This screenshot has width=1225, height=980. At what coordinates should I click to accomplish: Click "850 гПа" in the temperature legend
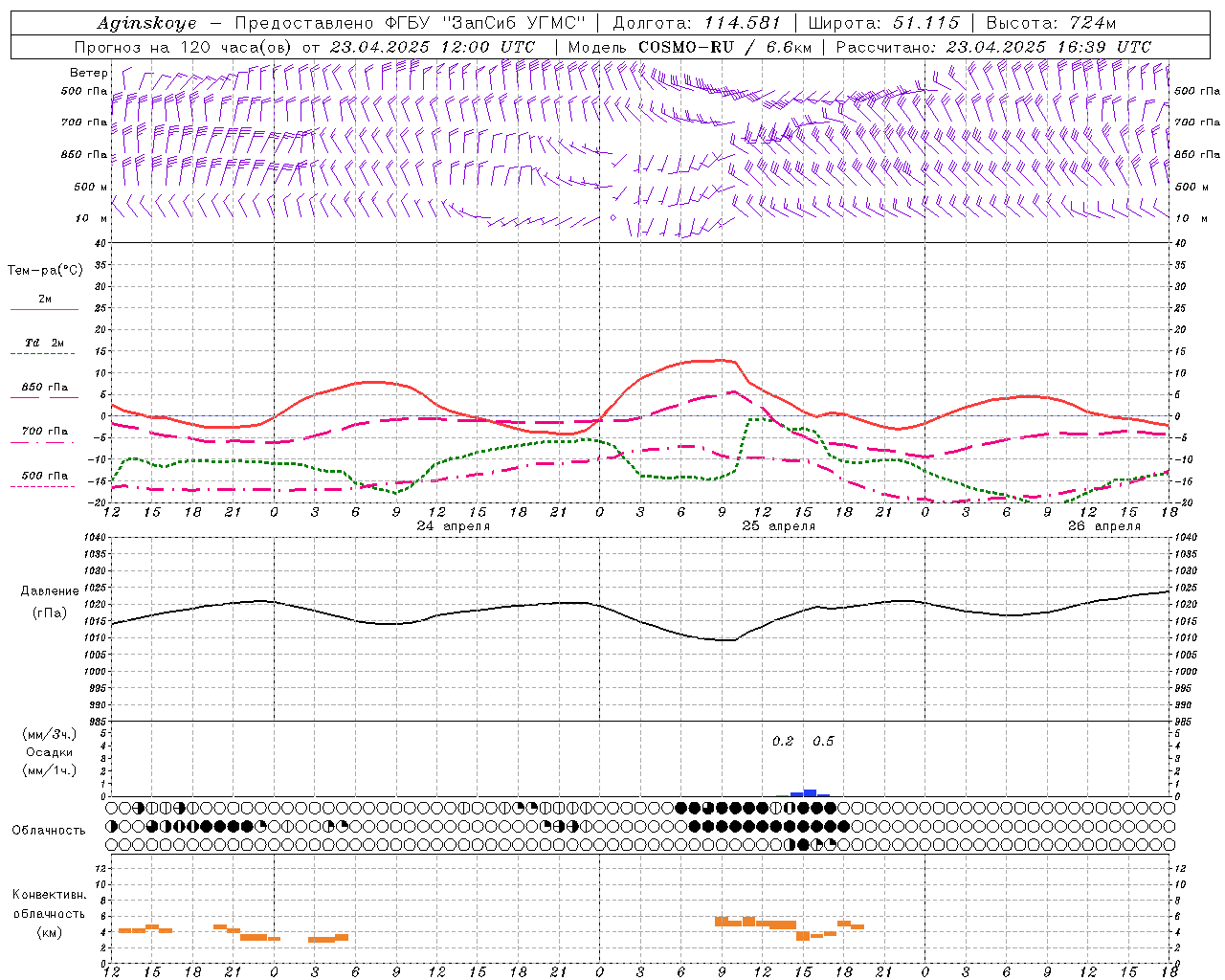45,388
